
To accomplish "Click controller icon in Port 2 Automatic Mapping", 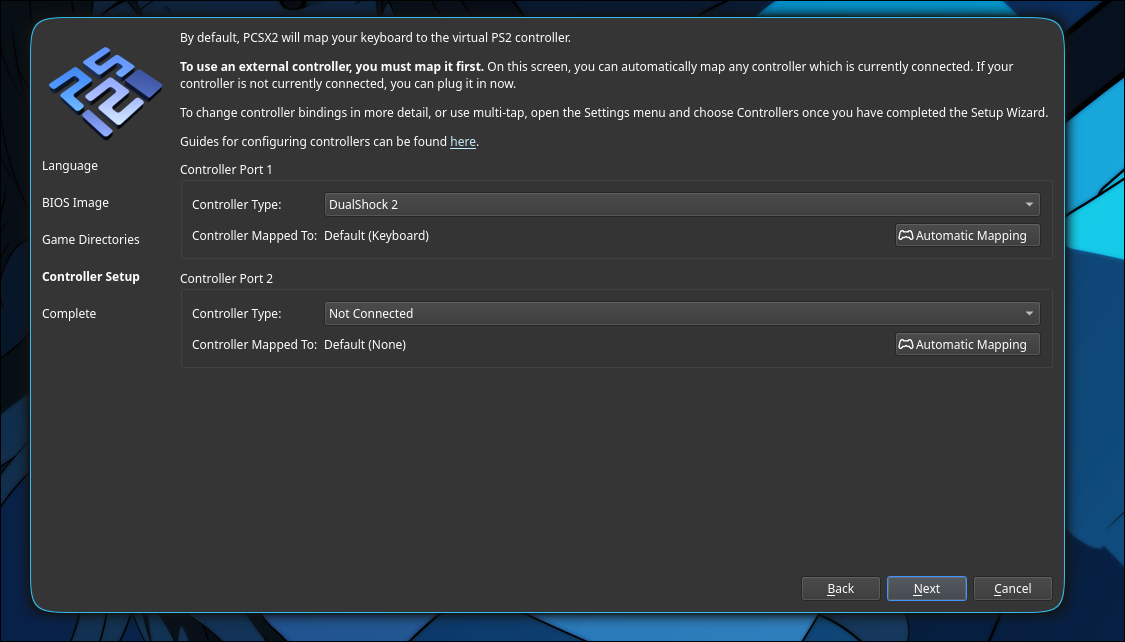I will tap(906, 344).
